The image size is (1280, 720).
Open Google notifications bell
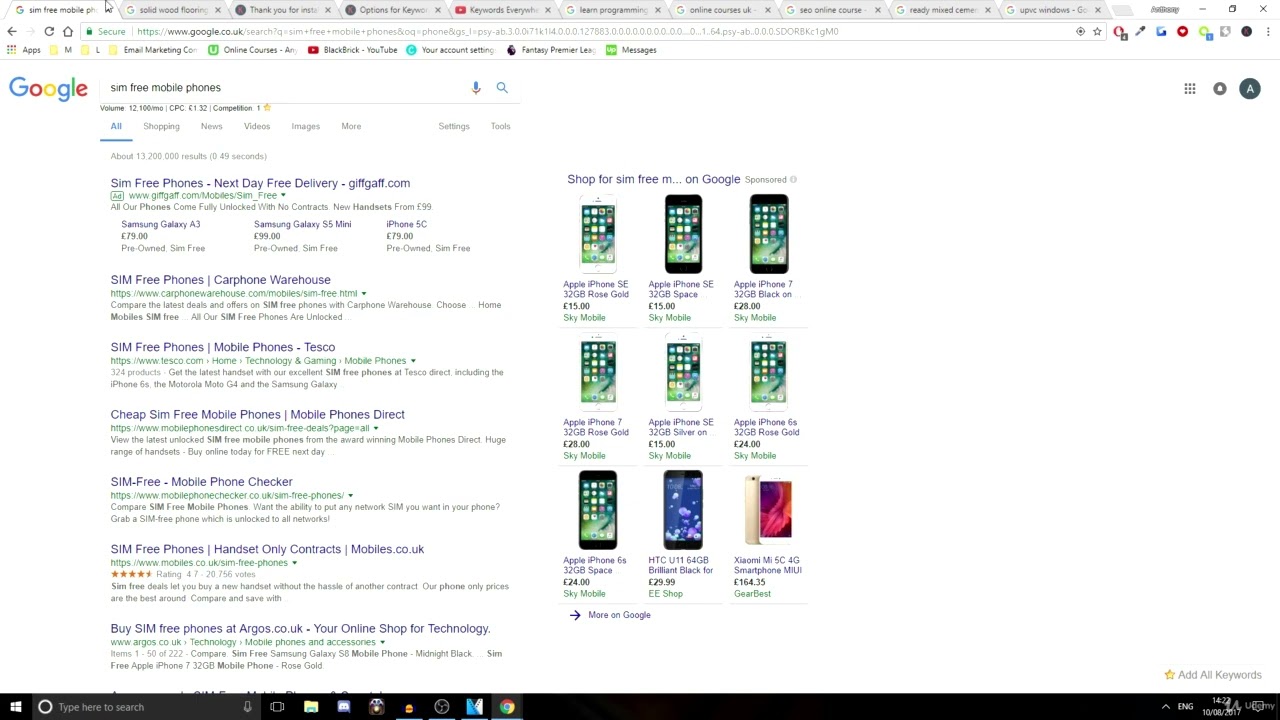1220,89
